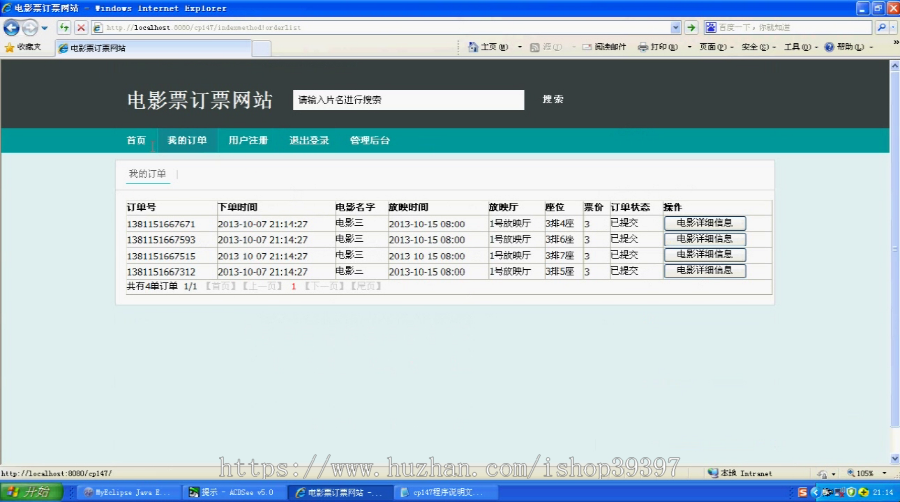The height and width of the screenshot is (502, 900).
Task: Click 电影详细信息 for order 1381151667671
Action: click(705, 223)
